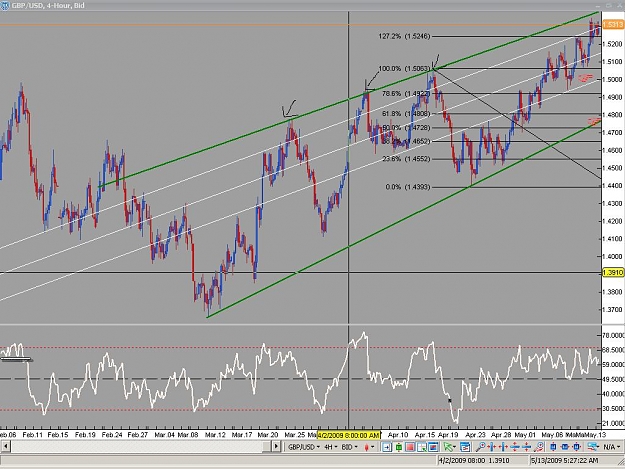Screen dimensions: 625x469
Task: Click the zoom reset magnifier icon
Action: click(539, 447)
